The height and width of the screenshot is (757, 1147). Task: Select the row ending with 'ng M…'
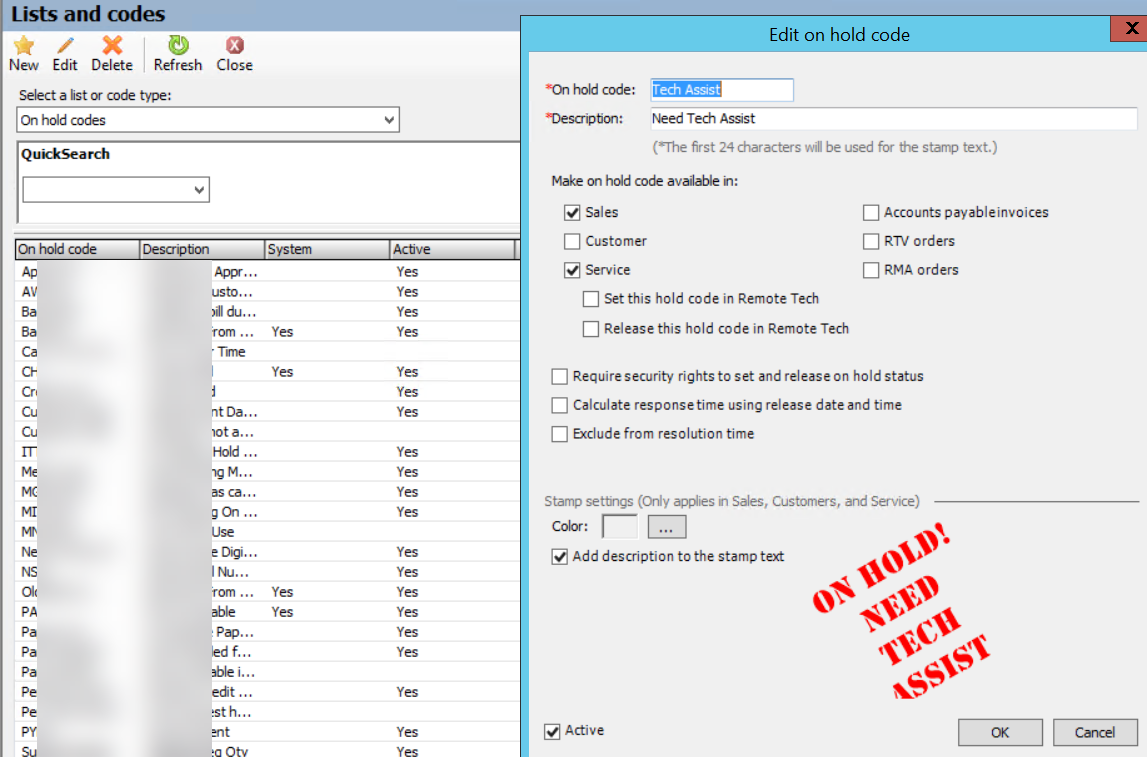[x=267, y=472]
